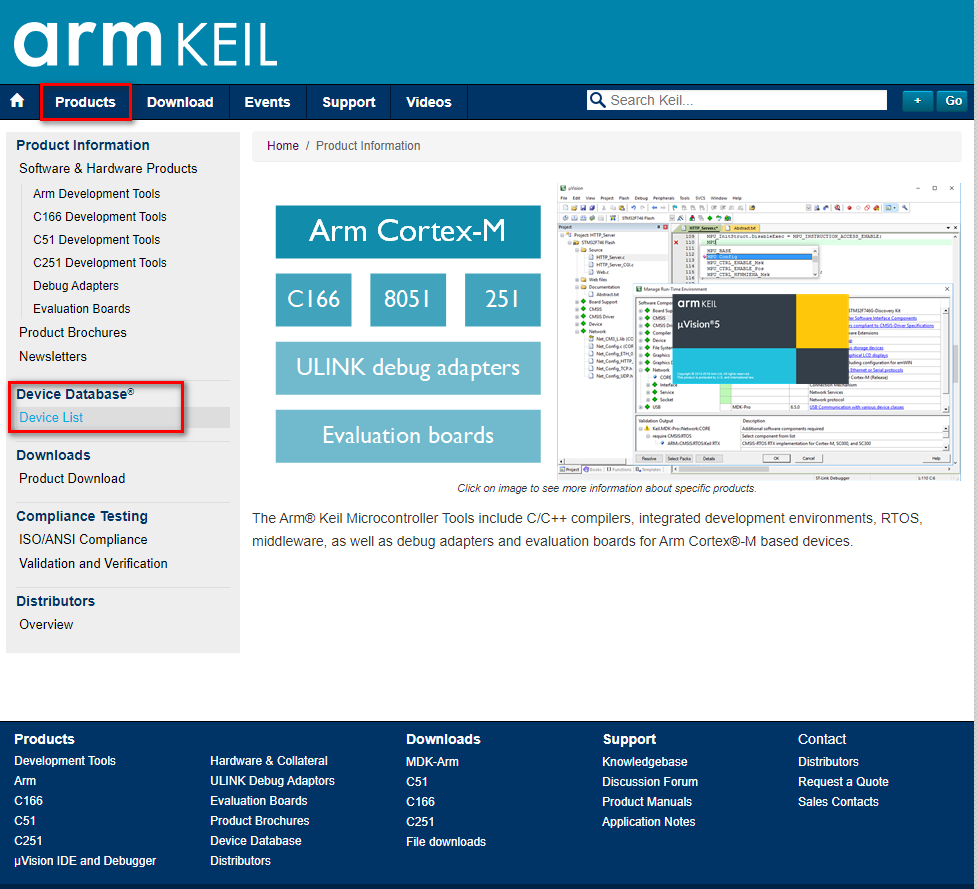This screenshot has height=889, width=977.
Task: Open the Events menu tab
Action: tap(267, 102)
